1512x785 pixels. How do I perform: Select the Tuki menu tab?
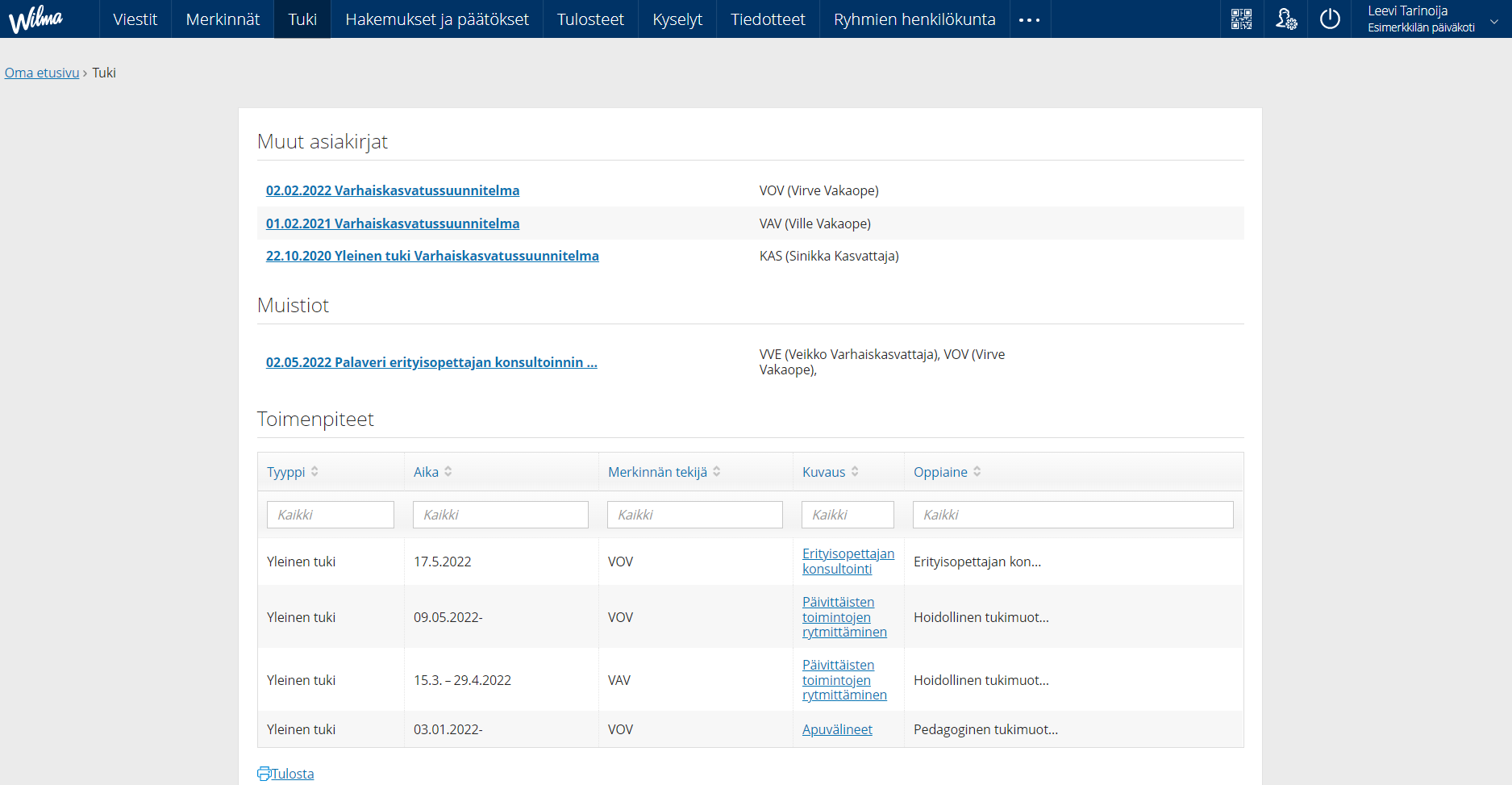[x=302, y=19]
